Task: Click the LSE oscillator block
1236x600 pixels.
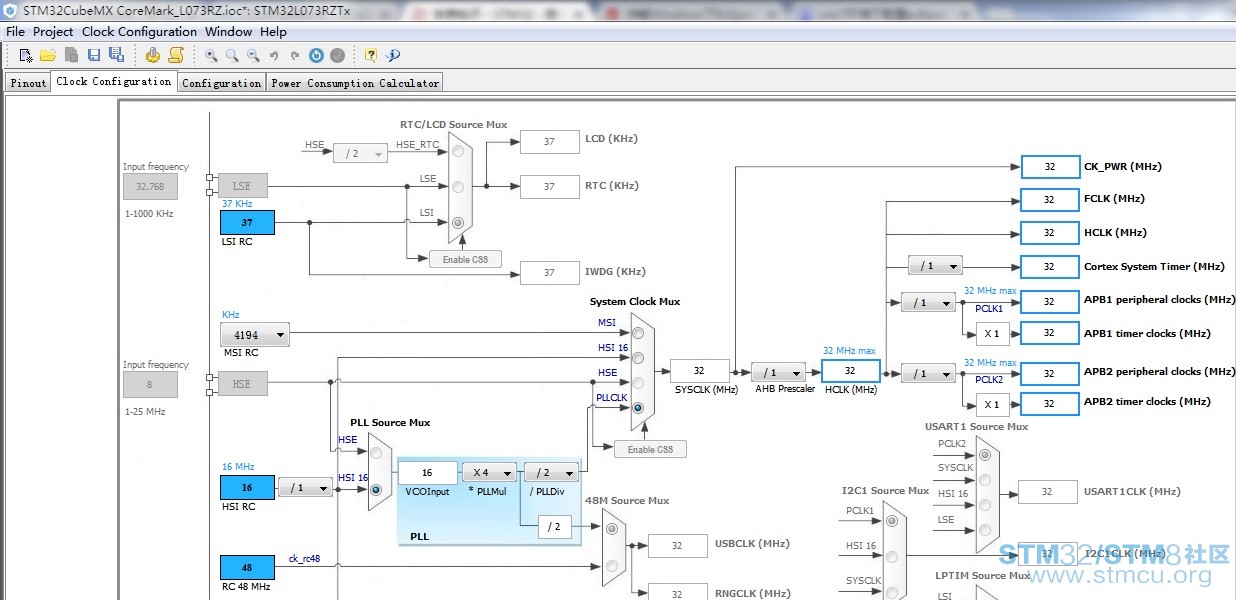Action: click(x=241, y=186)
